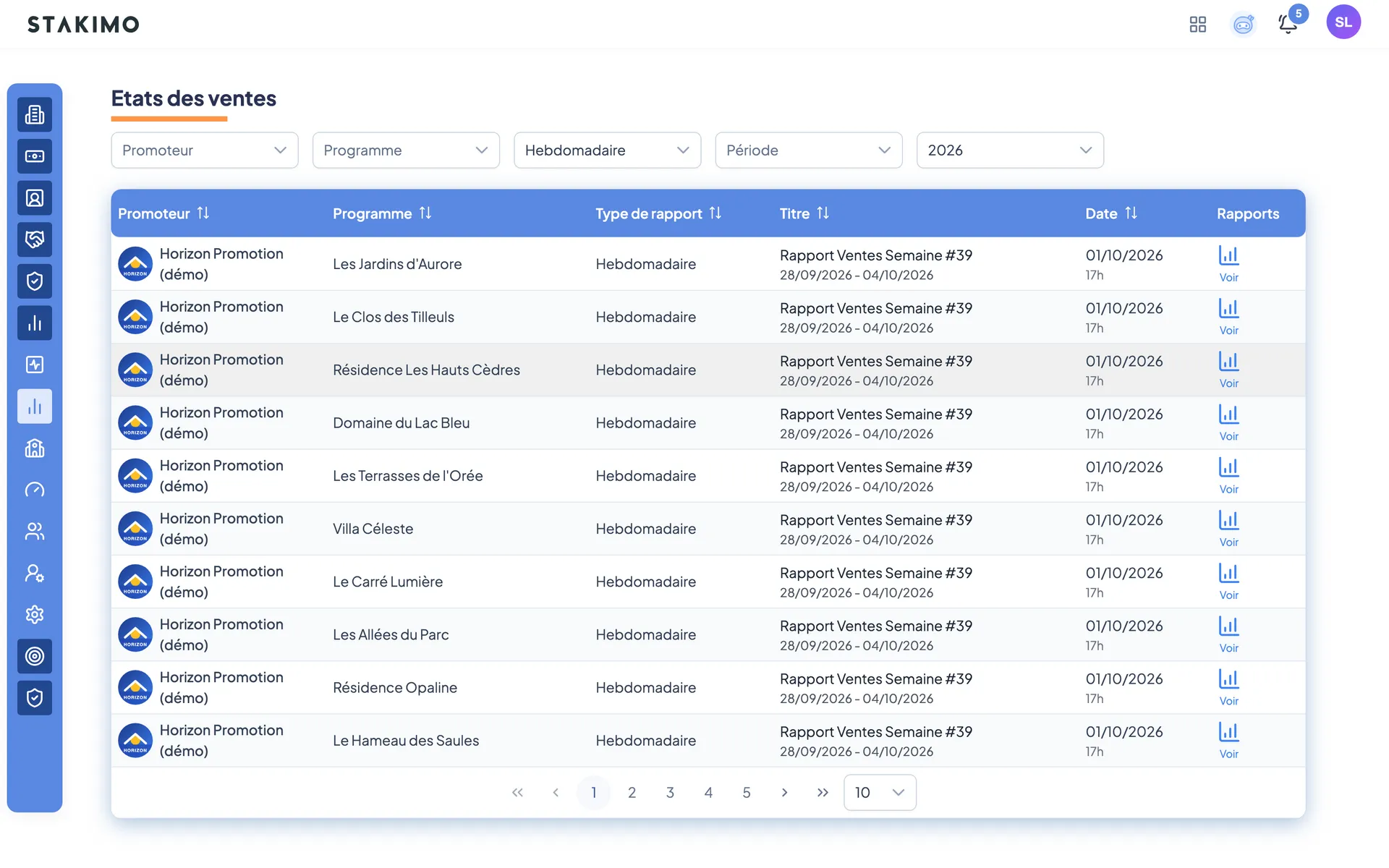Click the building icon at top of sidebar

pos(35,114)
